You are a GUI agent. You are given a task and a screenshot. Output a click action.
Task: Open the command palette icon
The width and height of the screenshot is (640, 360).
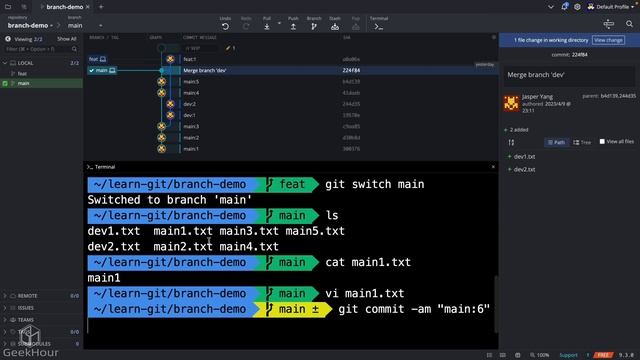tap(609, 24)
